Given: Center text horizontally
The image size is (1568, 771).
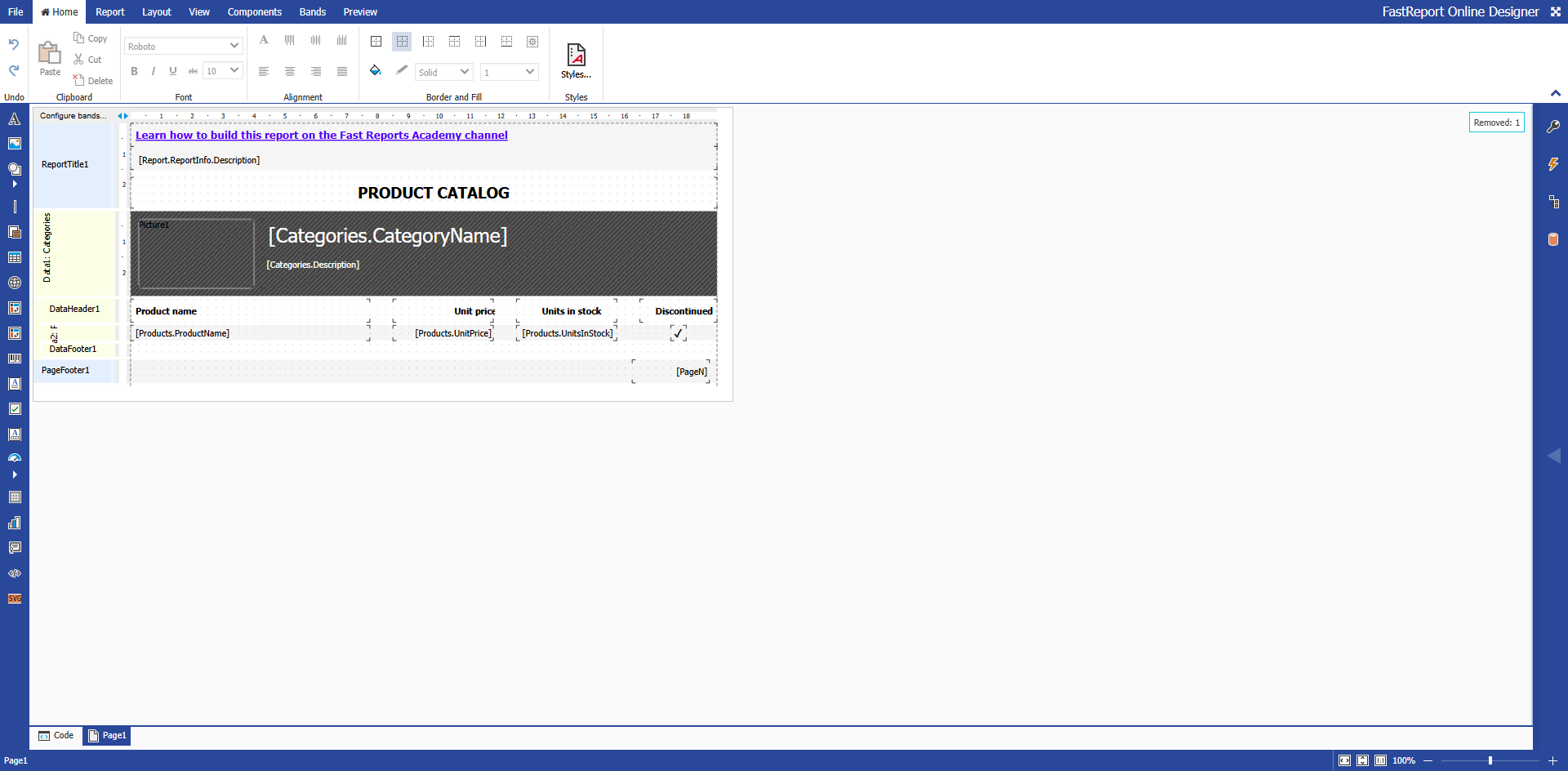Looking at the screenshot, I should point(290,72).
